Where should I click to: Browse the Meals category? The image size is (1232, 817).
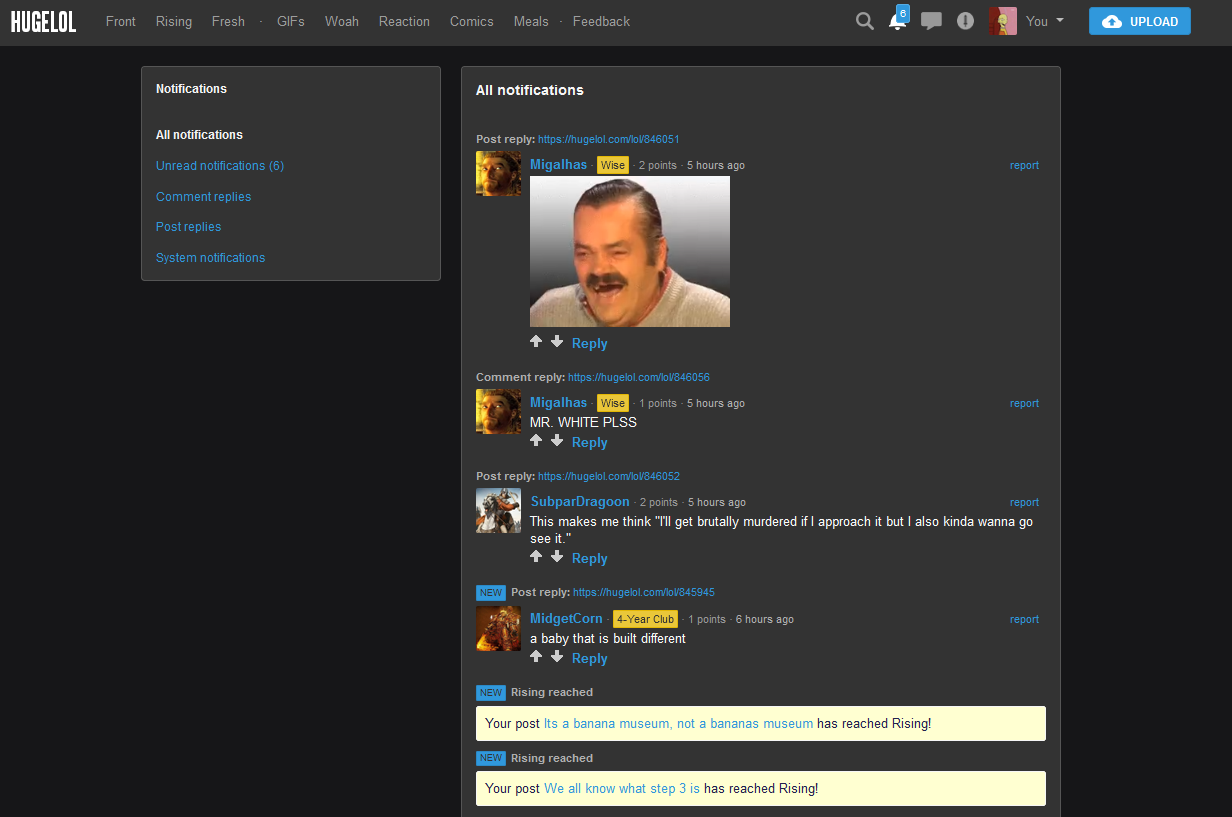531,21
